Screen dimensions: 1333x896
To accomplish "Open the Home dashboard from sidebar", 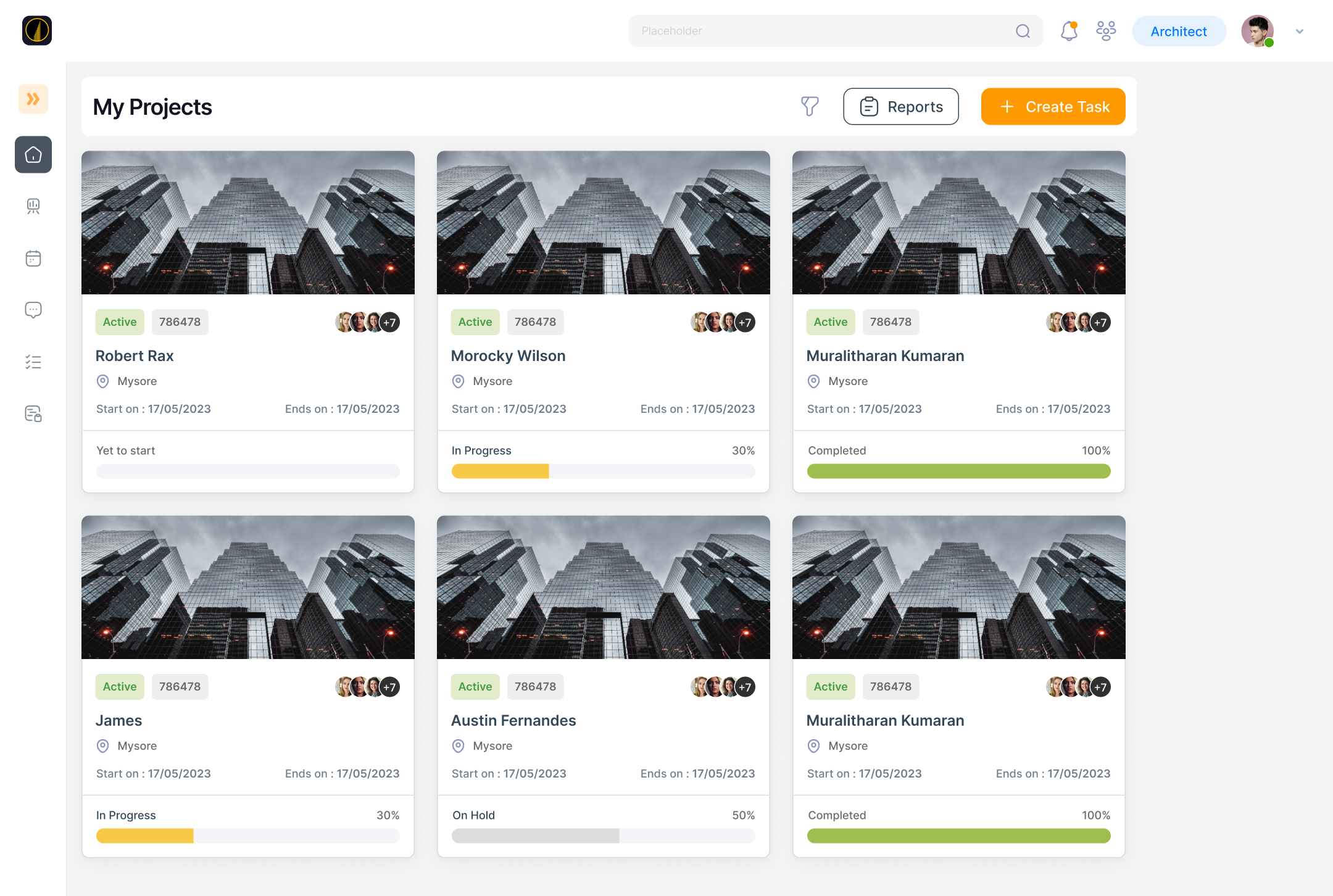I will [x=33, y=155].
